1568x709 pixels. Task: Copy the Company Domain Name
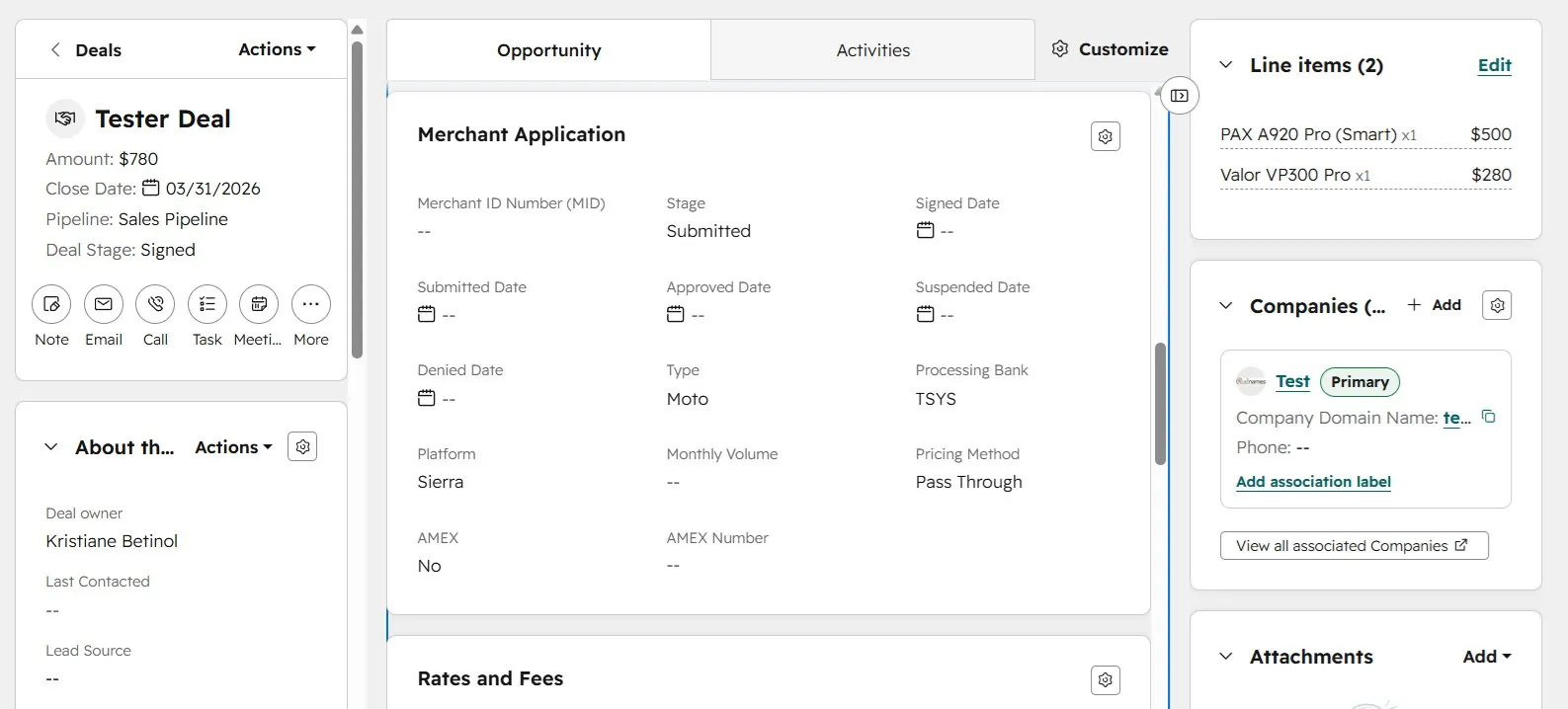pyautogui.click(x=1489, y=417)
